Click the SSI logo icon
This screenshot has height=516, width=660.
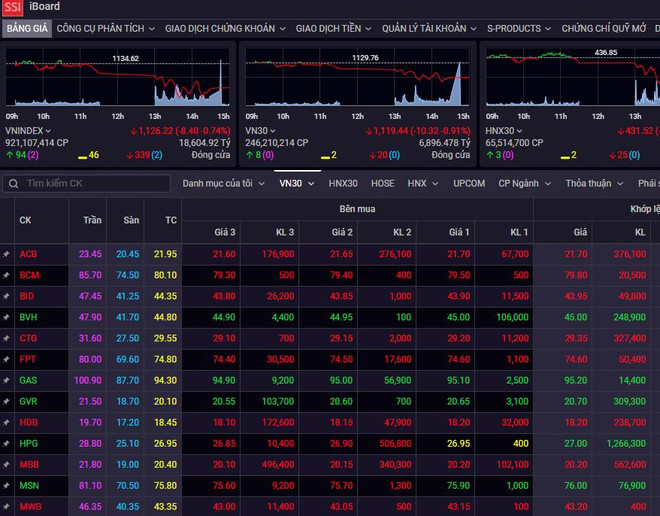pyautogui.click(x=13, y=7)
